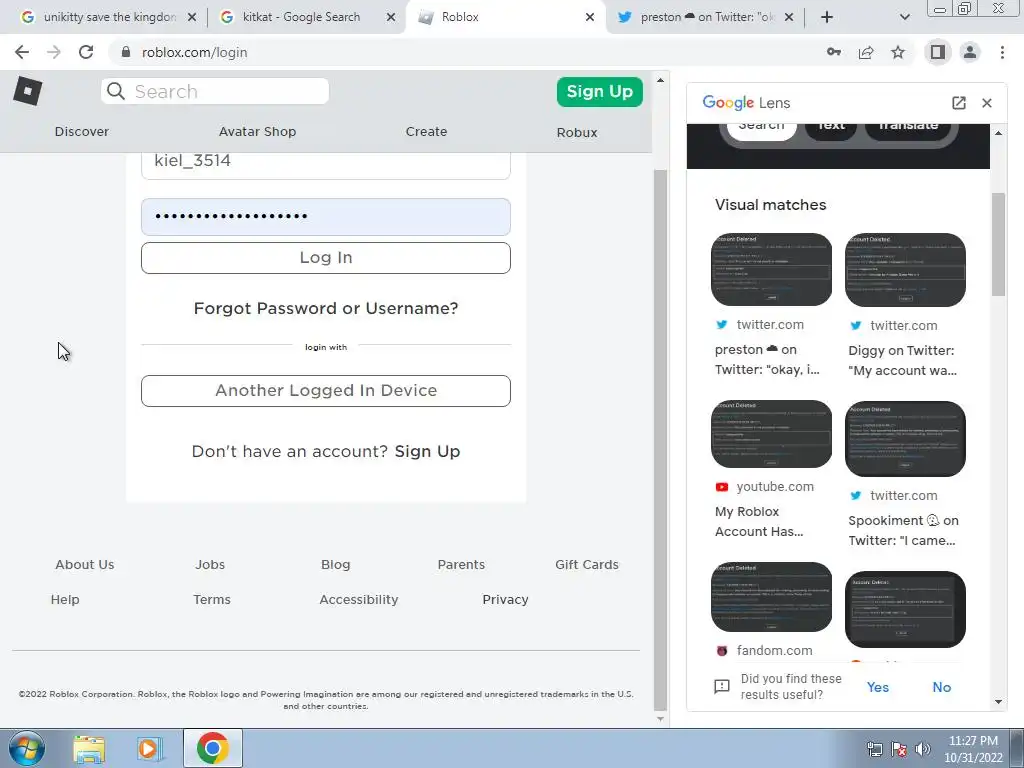1024x768 pixels.
Task: Go back with browser back arrow
Action: click(22, 52)
